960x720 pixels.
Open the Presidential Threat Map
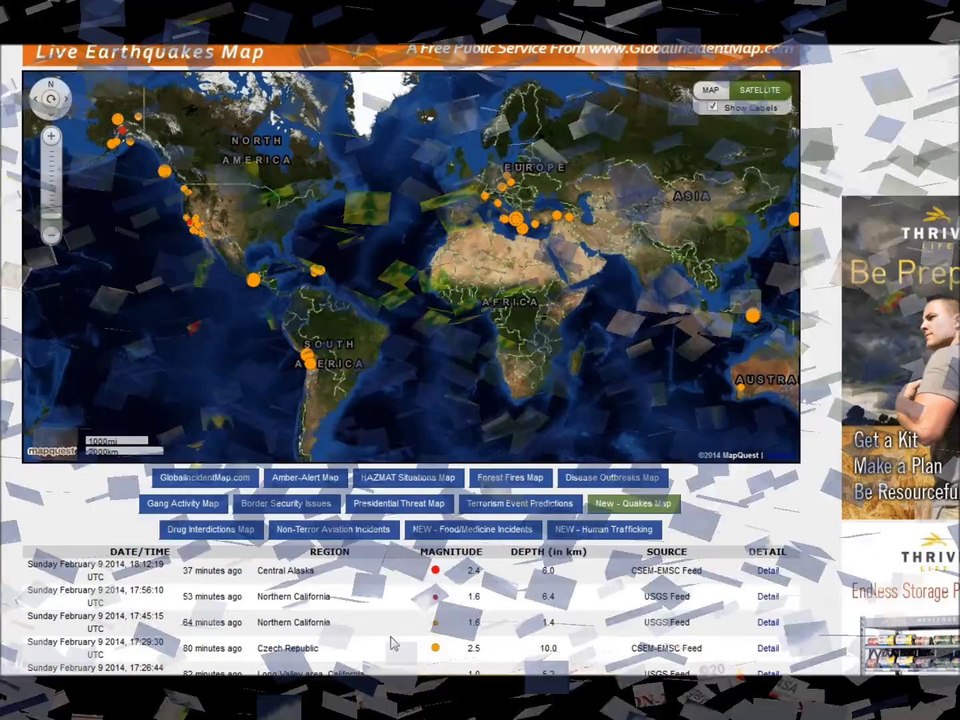click(x=399, y=504)
